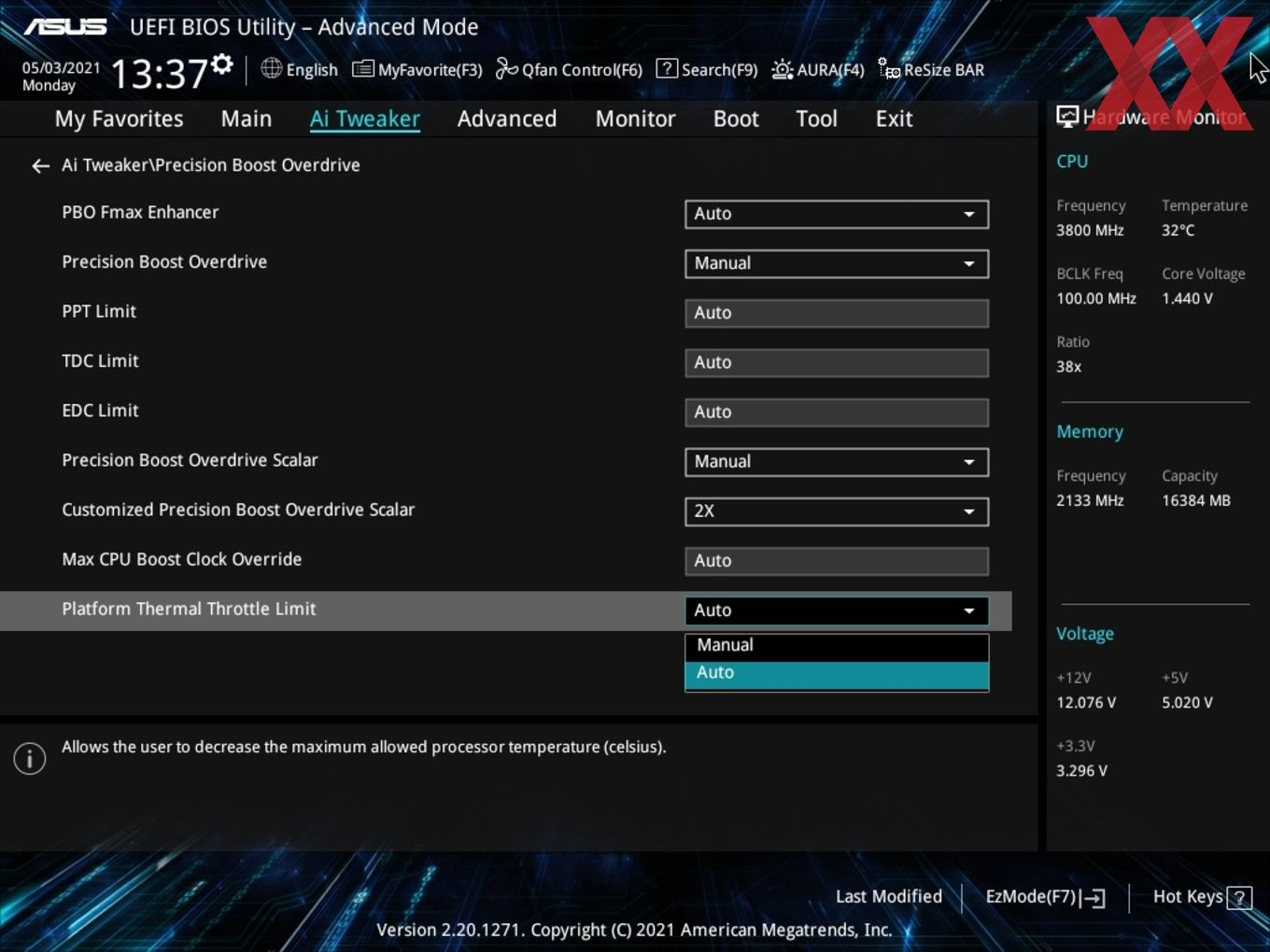Click the EDC Limit input field
The width and height of the screenshot is (1270, 952).
pyautogui.click(x=837, y=412)
